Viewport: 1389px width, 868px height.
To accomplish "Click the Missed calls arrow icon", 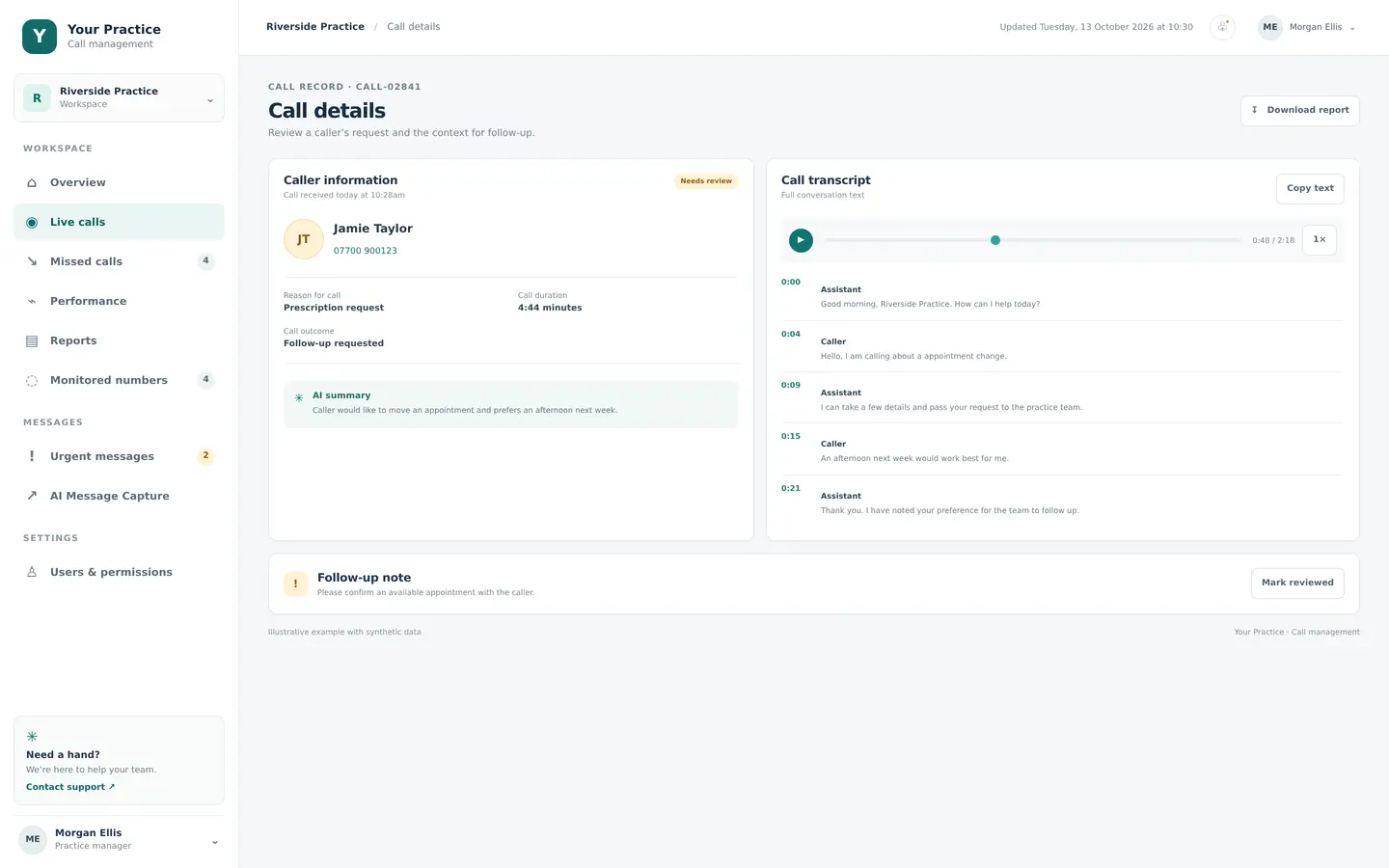I will click(x=32, y=261).
